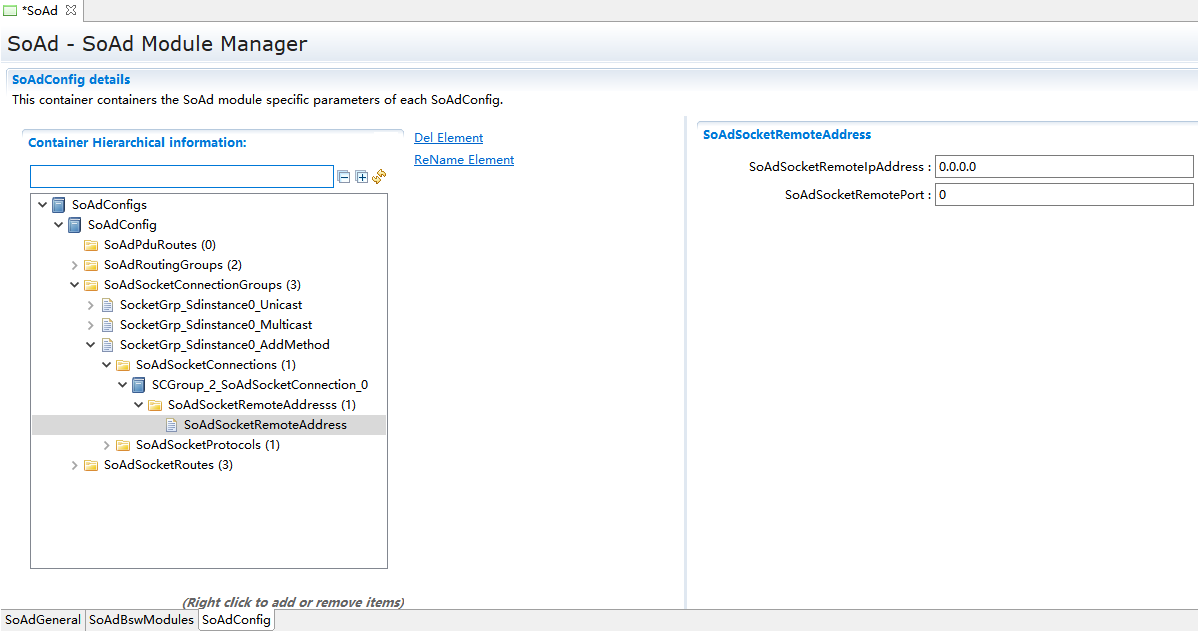Image resolution: width=1198 pixels, height=633 pixels.
Task: Click the Del Element link
Action: coord(448,138)
